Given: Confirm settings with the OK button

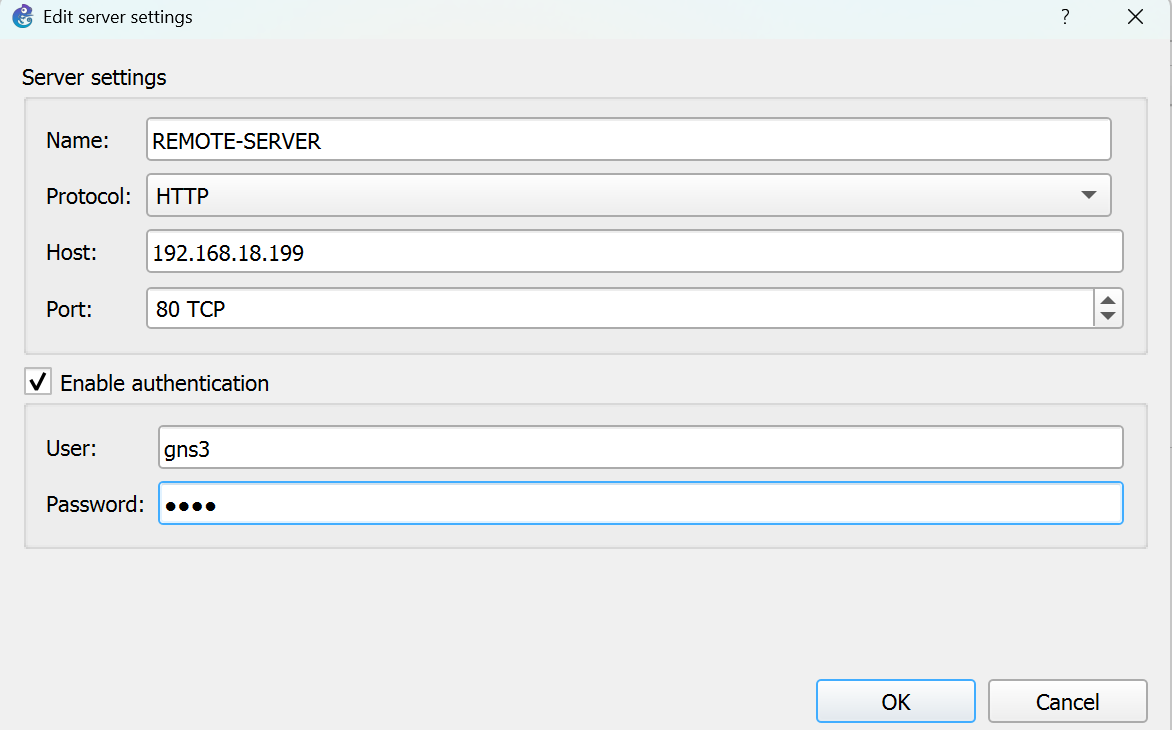Looking at the screenshot, I should coord(895,702).
